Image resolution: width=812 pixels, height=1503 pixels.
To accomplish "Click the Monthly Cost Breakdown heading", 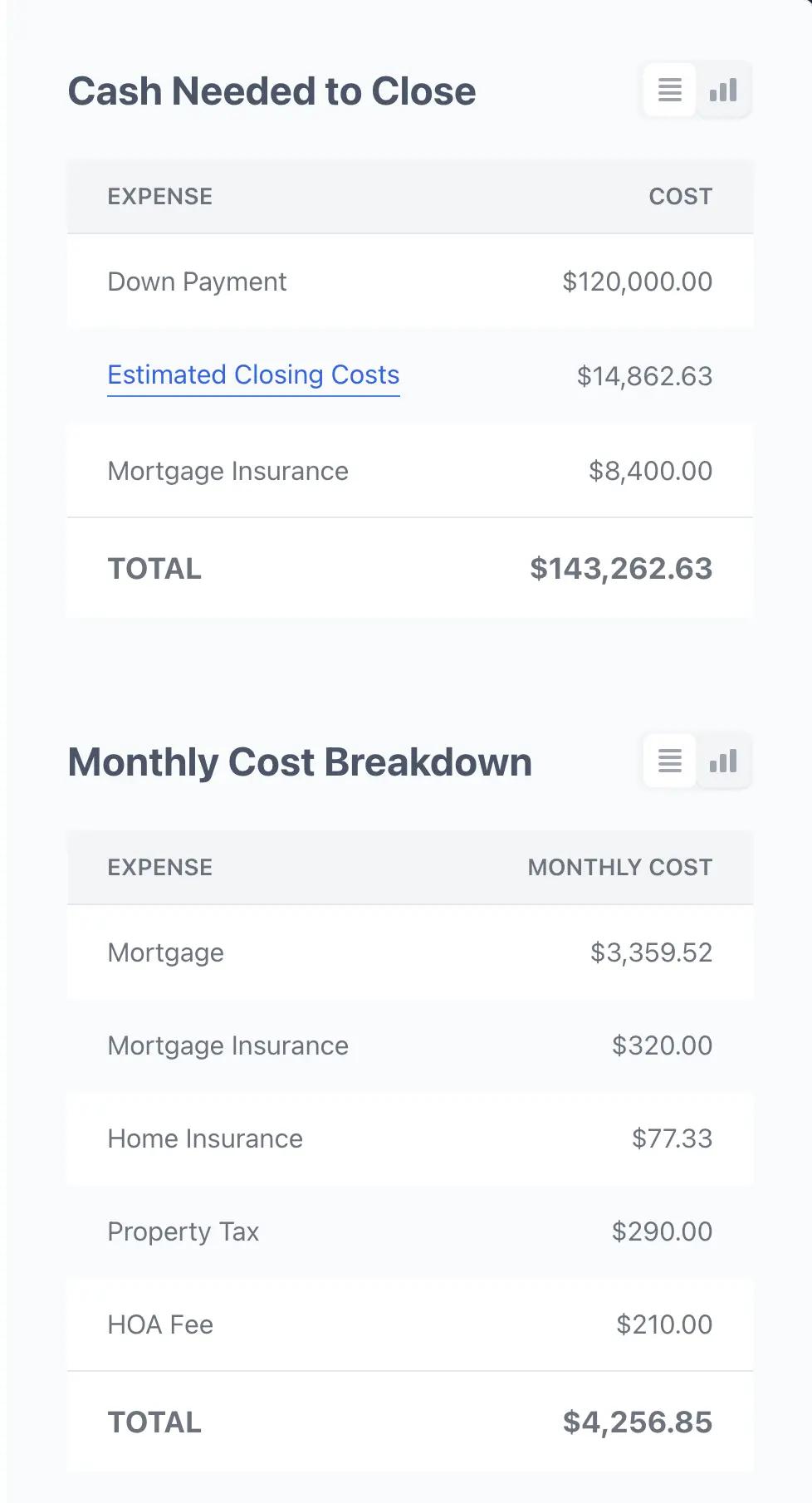I will tap(300, 762).
